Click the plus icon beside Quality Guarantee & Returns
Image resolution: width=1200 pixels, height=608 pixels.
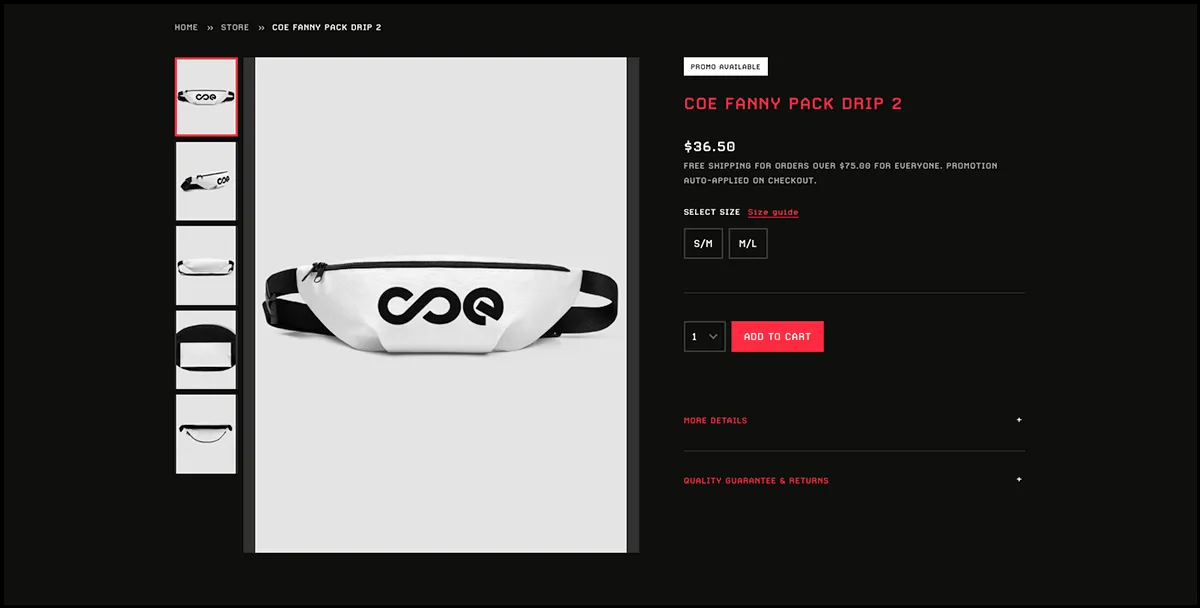(1019, 480)
